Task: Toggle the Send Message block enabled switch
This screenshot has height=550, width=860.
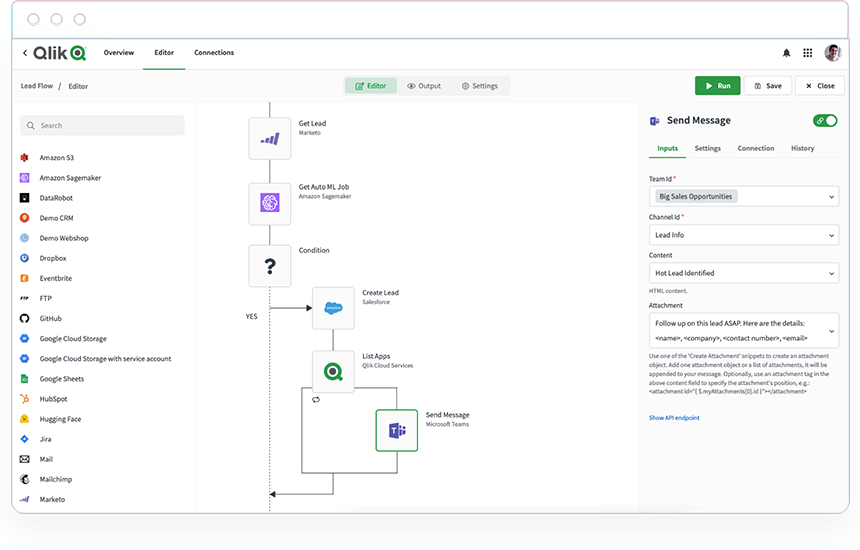Action: pyautogui.click(x=825, y=120)
